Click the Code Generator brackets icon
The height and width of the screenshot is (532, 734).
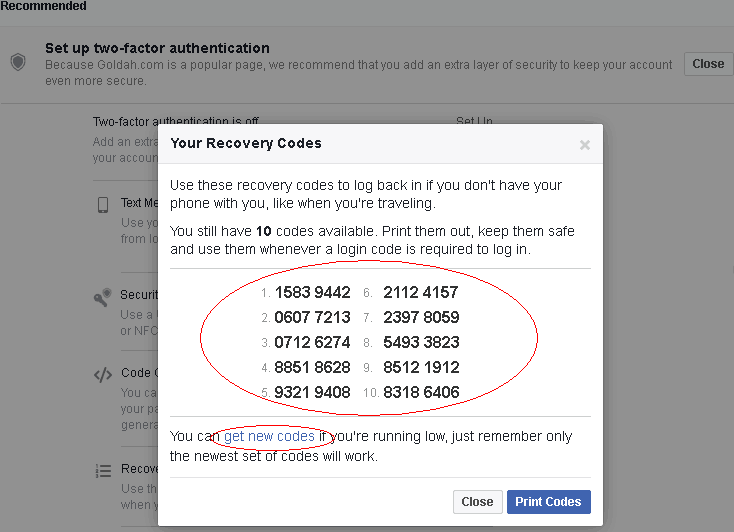pos(102,376)
